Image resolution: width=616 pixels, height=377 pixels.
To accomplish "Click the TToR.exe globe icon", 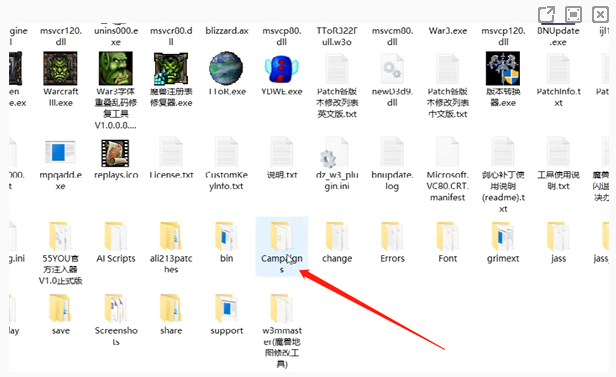I will click(x=226, y=69).
